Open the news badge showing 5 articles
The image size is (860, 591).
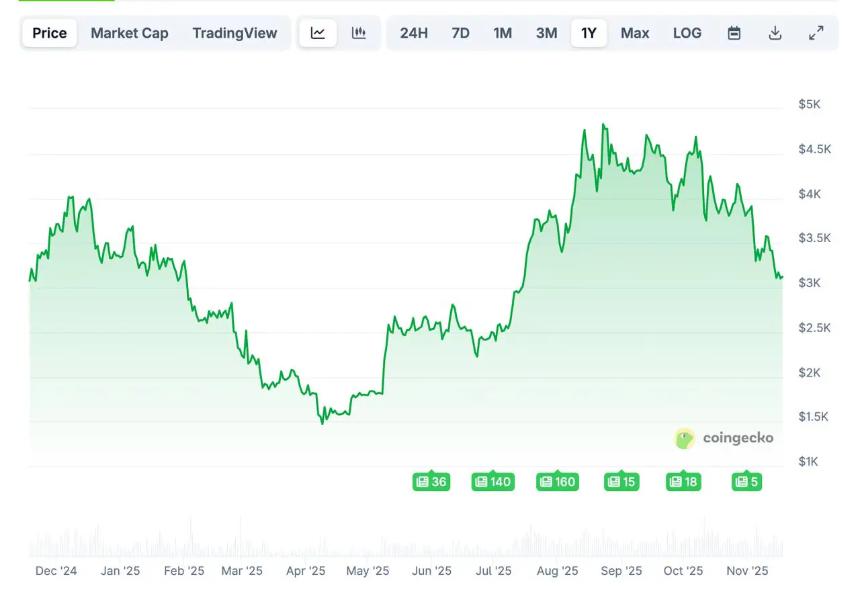(746, 481)
